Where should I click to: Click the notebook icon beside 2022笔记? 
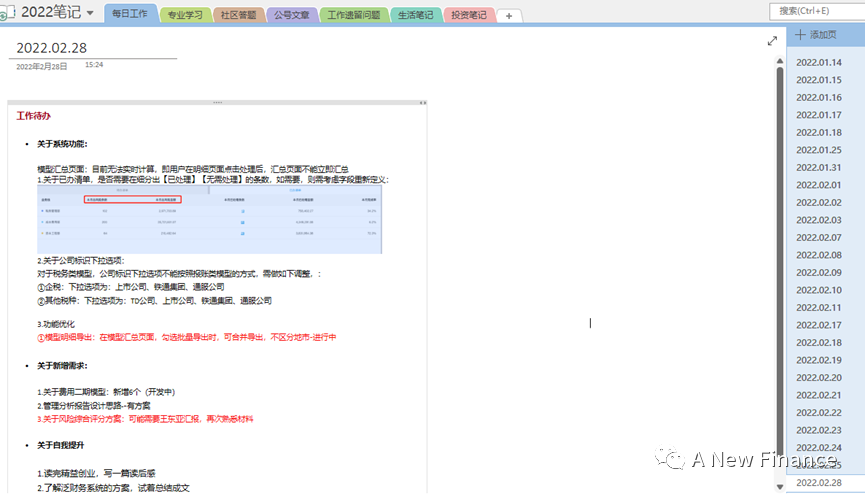pos(8,13)
